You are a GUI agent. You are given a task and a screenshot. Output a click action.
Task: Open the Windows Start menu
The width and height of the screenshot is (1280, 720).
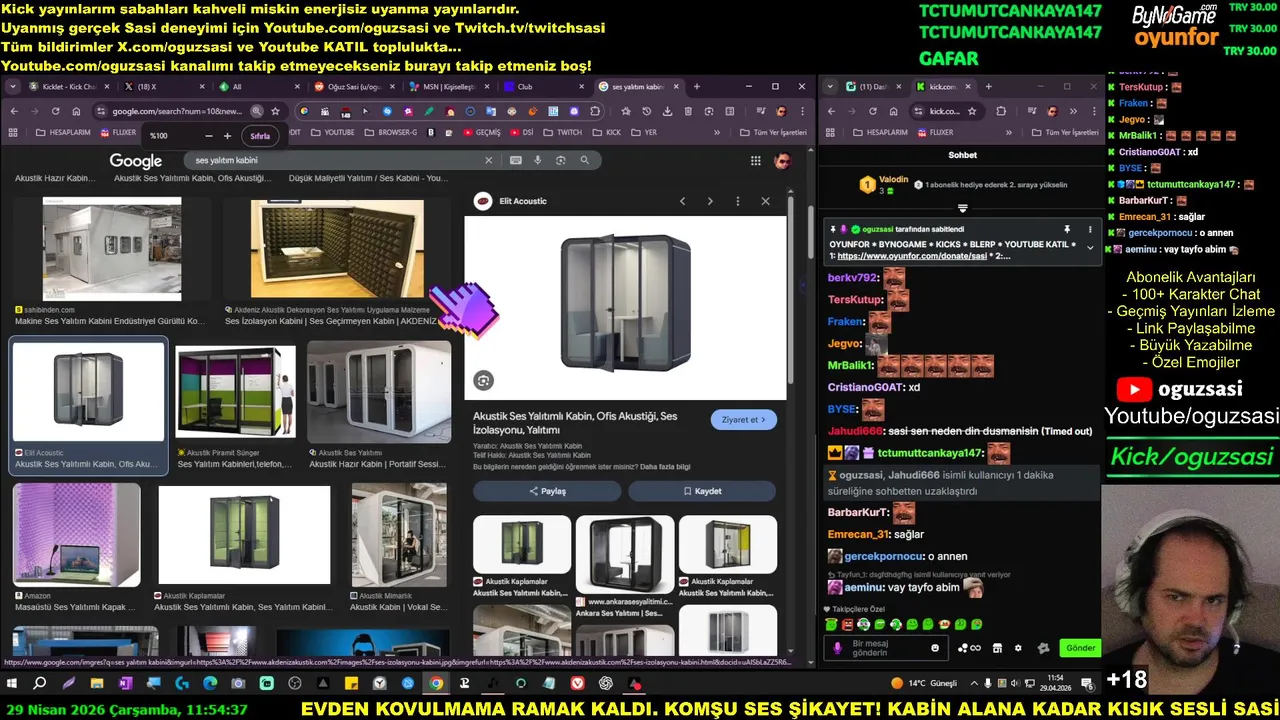13,684
